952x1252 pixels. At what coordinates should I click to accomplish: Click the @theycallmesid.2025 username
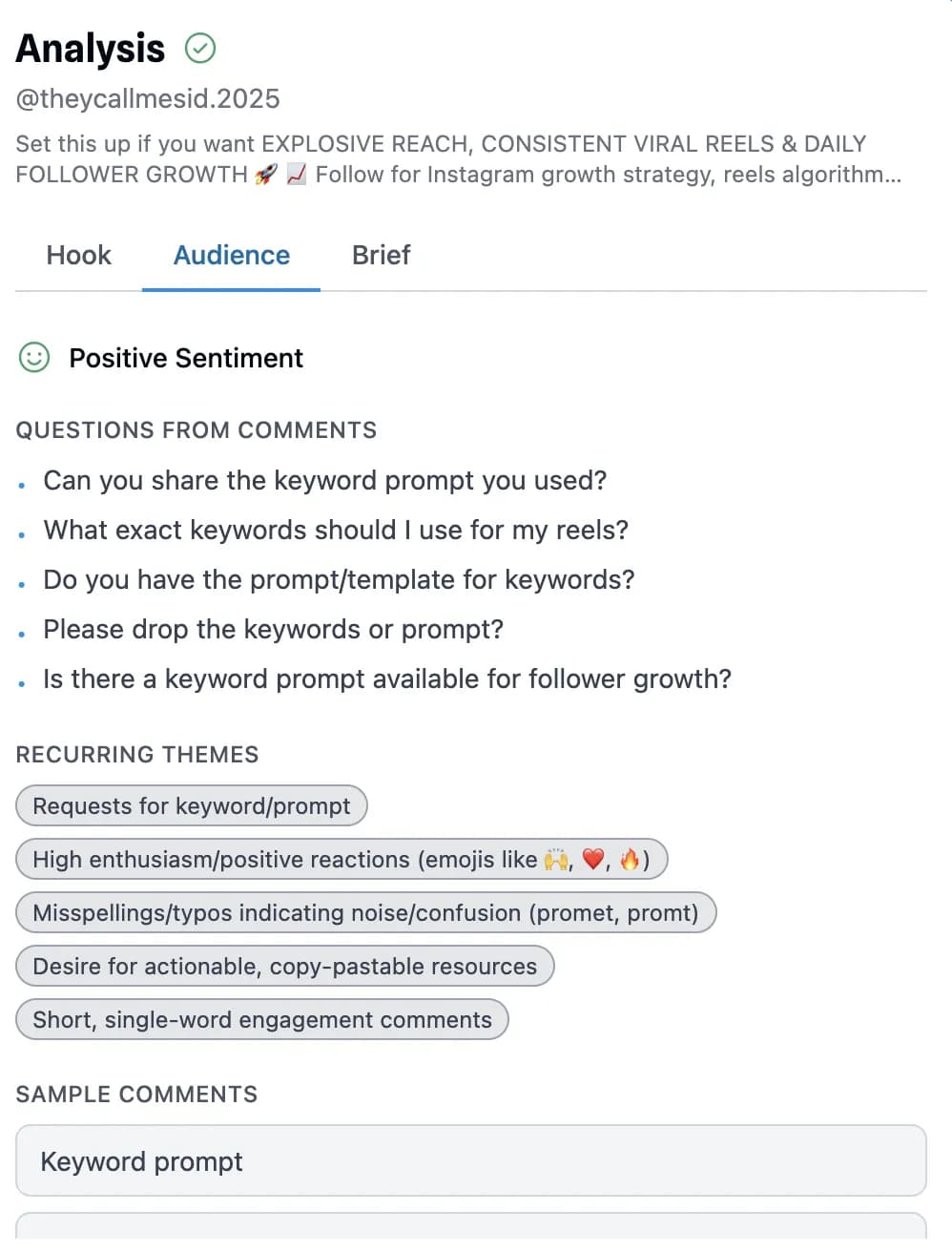148,99
